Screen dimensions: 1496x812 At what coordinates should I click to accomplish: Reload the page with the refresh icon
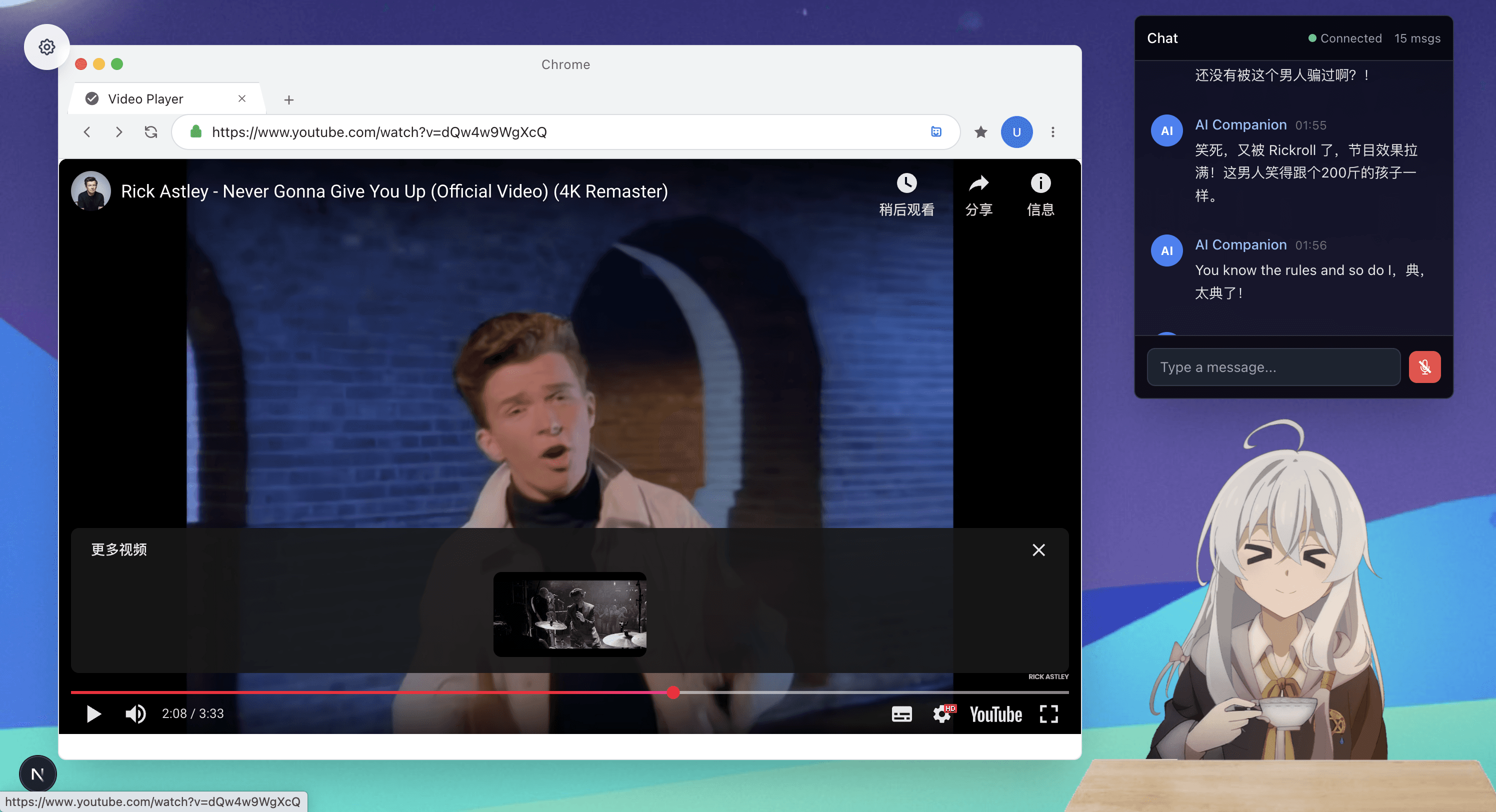click(151, 132)
